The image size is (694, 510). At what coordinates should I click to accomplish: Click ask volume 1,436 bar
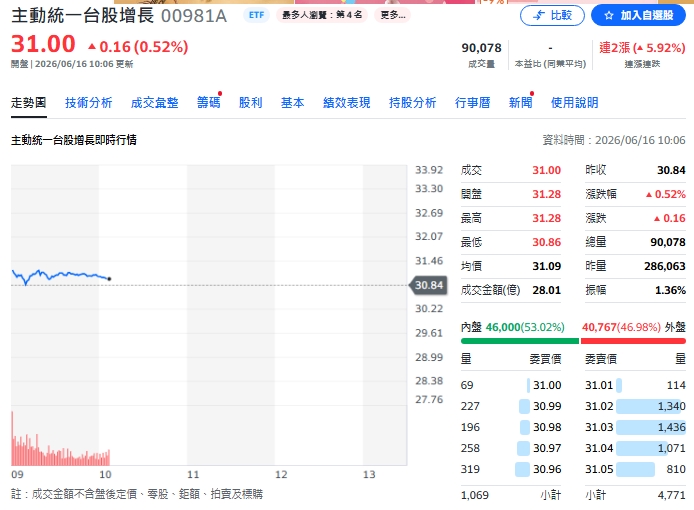click(x=651, y=427)
